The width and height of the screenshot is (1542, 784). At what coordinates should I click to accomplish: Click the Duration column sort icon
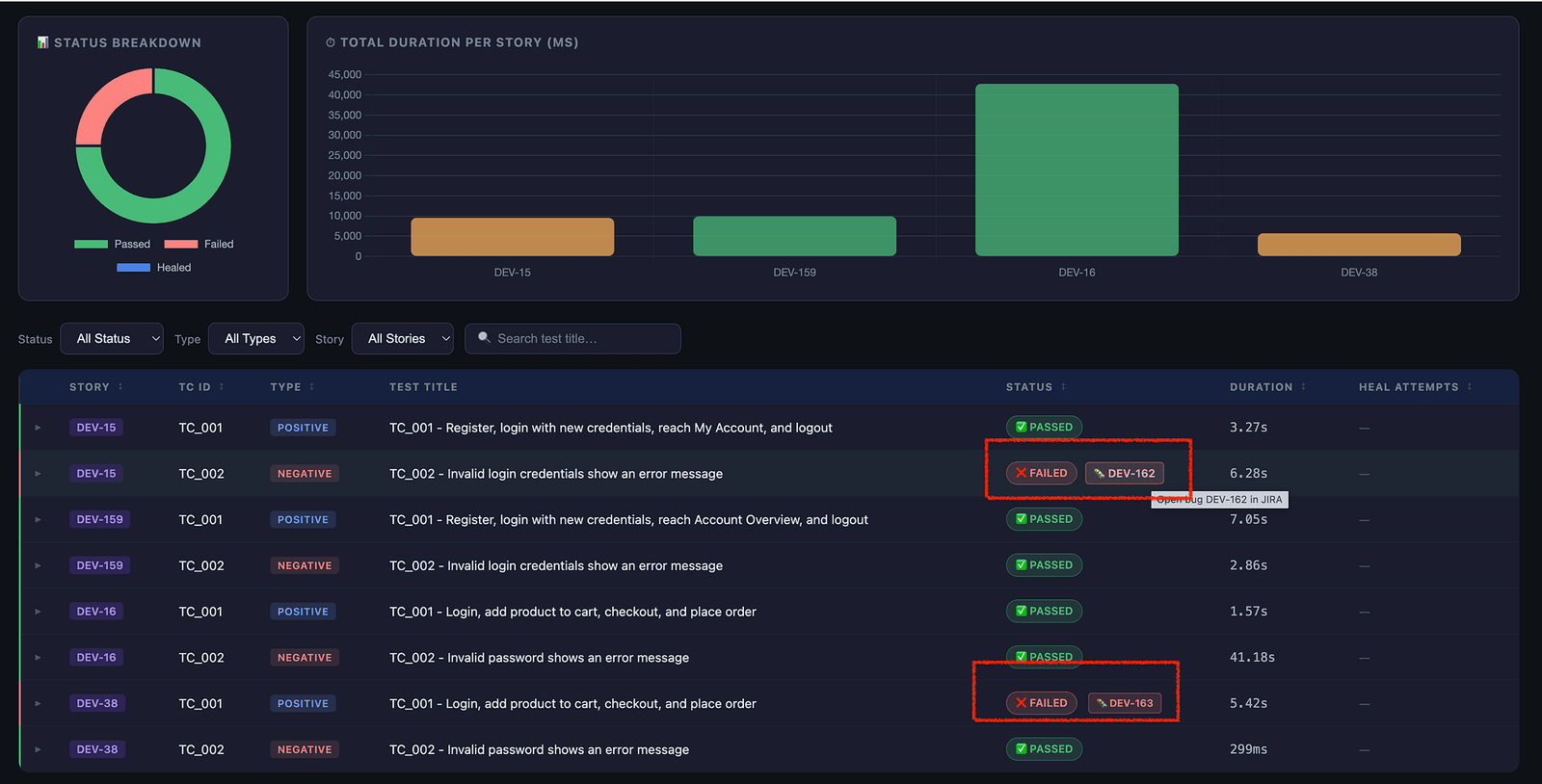[x=1304, y=387]
